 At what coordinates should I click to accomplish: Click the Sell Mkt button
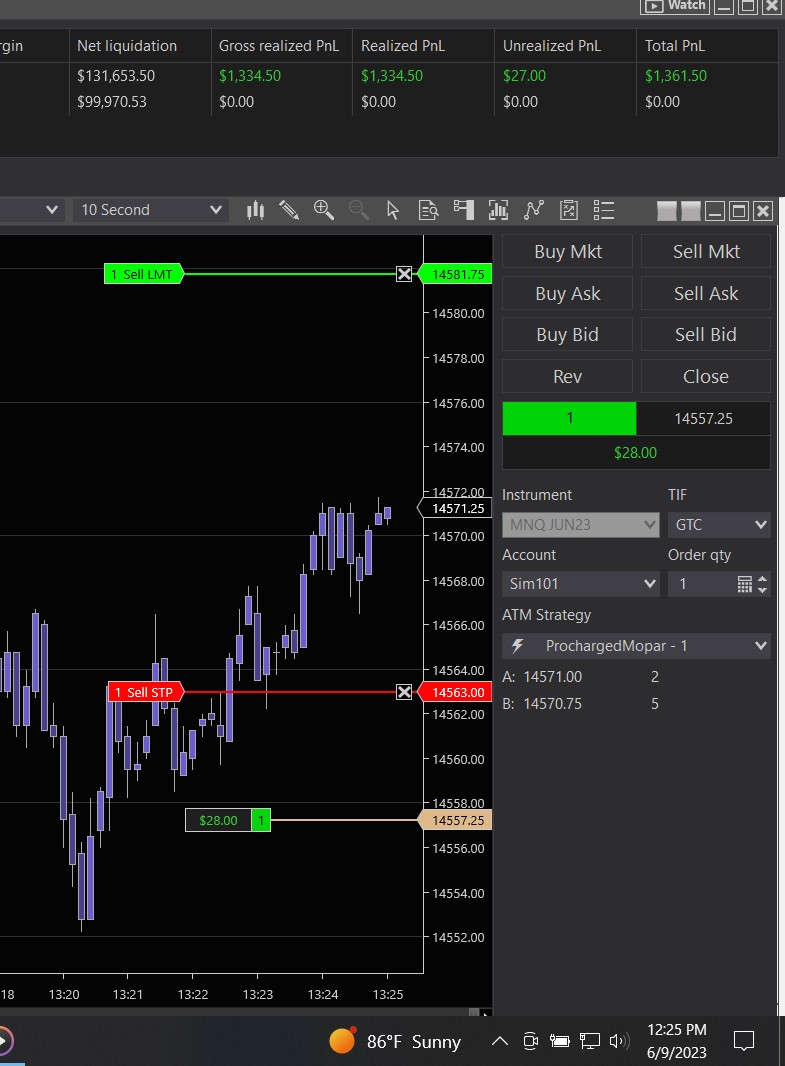pos(705,252)
